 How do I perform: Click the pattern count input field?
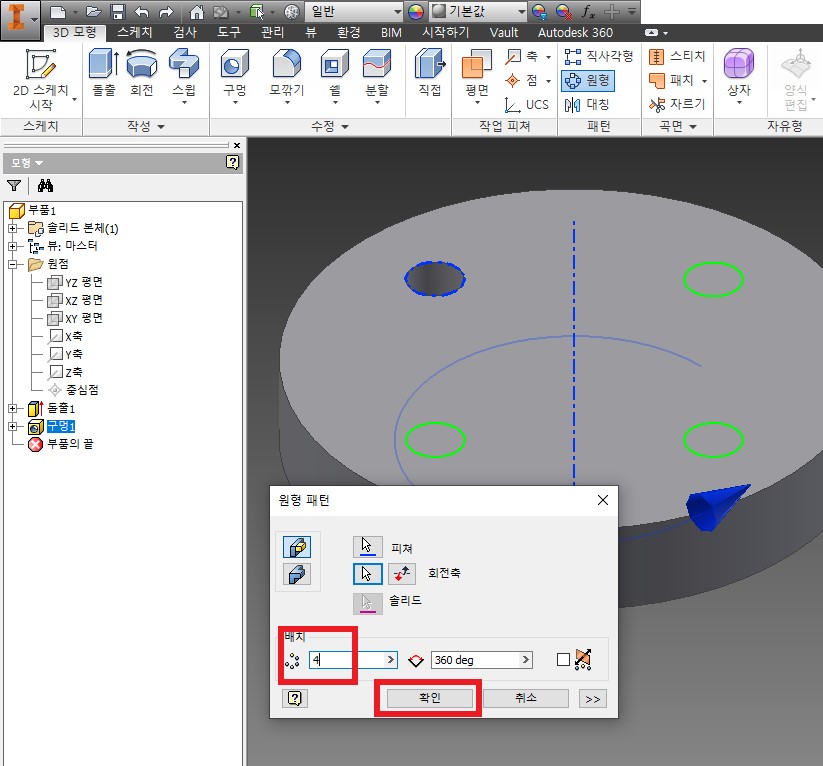pos(347,659)
